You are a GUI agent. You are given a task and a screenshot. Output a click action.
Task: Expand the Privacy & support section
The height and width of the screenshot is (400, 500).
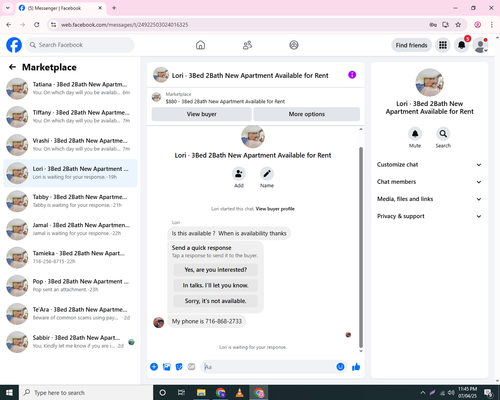(x=429, y=216)
